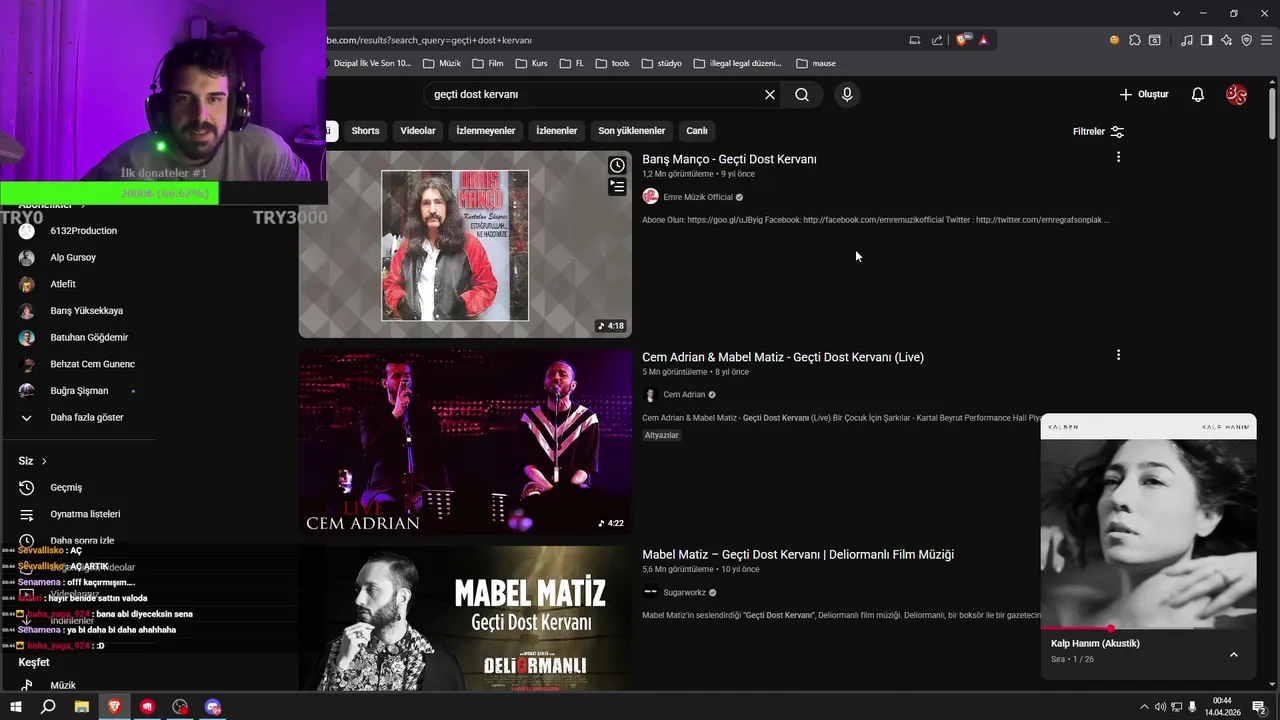Start voice search with microphone icon

click(847, 94)
